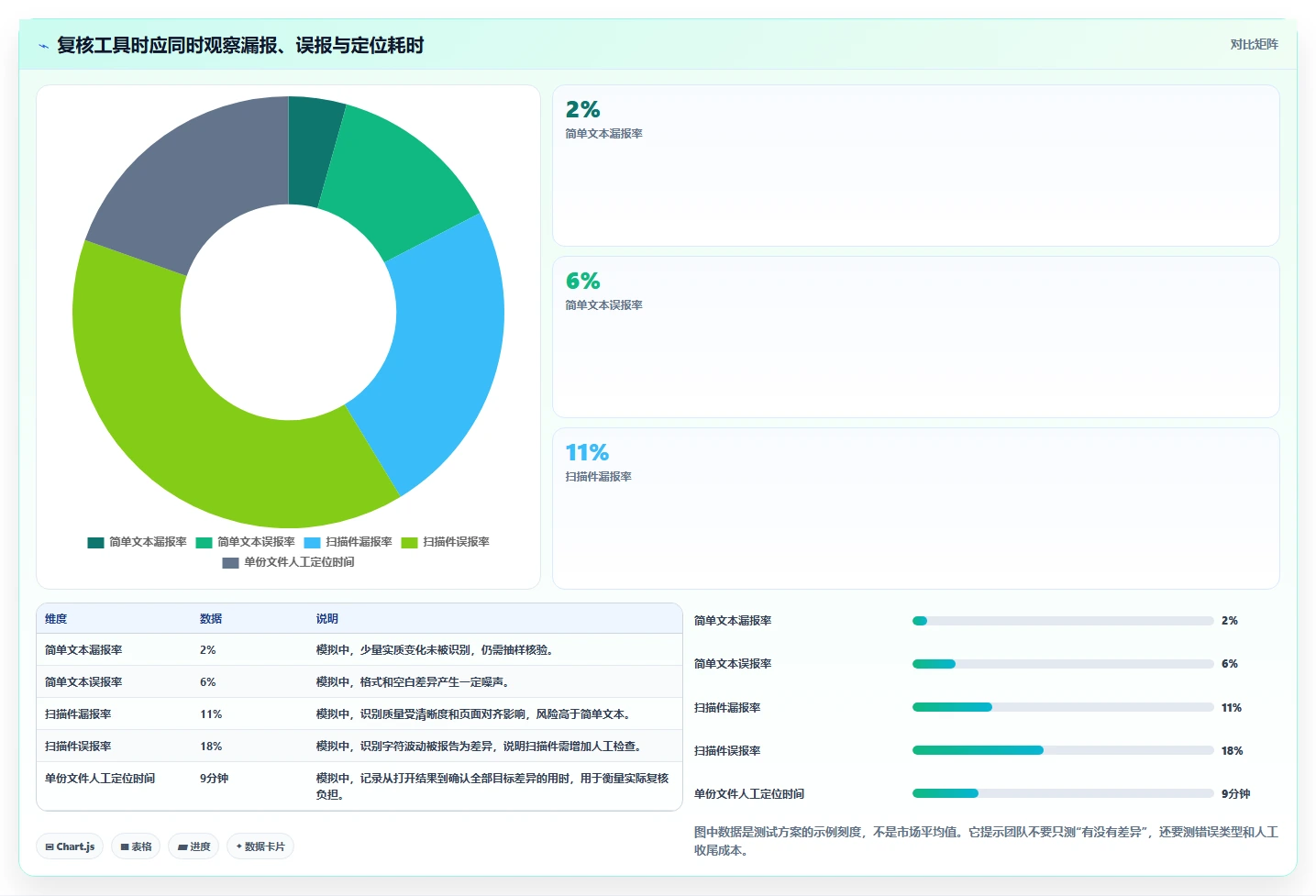
Task: Click the 说明 column header
Action: tap(327, 619)
